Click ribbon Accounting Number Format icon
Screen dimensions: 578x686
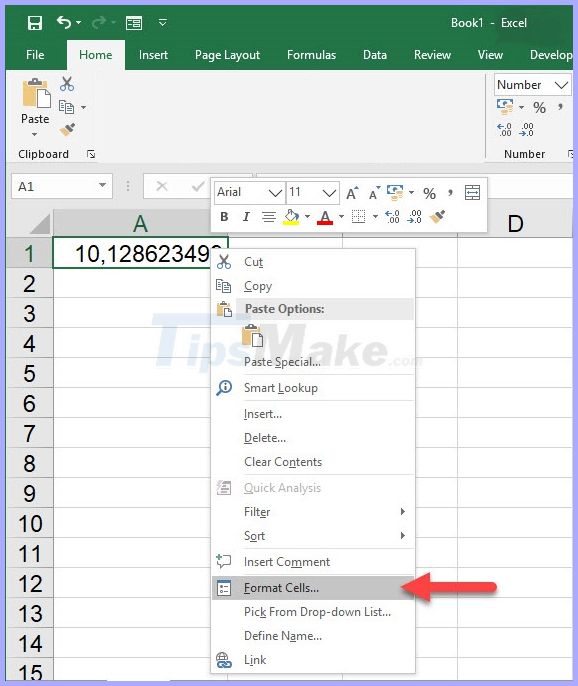click(504, 107)
